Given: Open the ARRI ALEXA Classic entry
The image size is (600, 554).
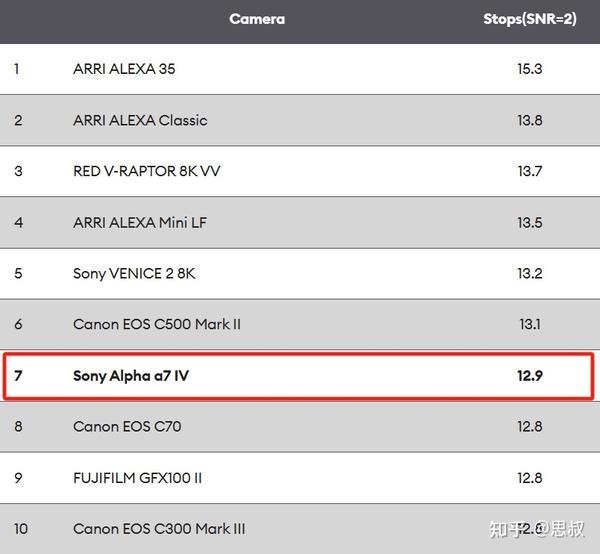Looking at the screenshot, I should coord(140,120).
